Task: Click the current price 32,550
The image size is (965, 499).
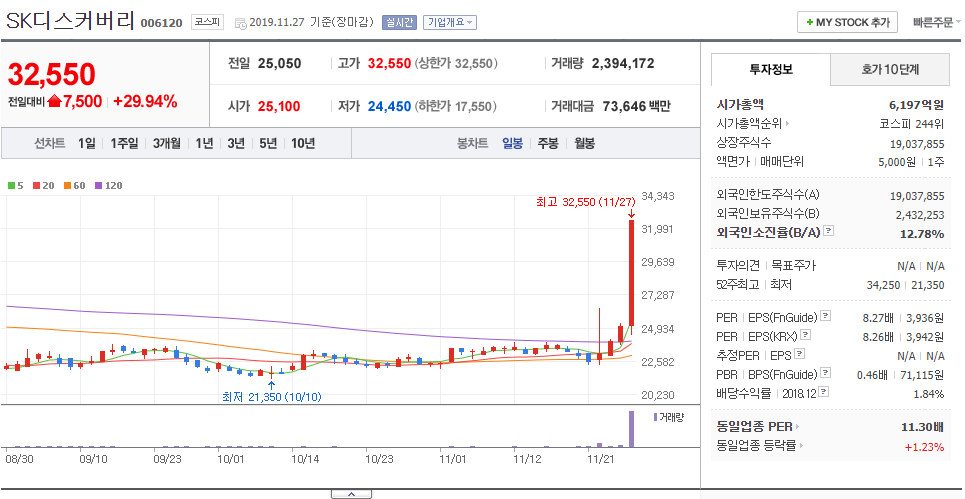Action: tap(51, 74)
